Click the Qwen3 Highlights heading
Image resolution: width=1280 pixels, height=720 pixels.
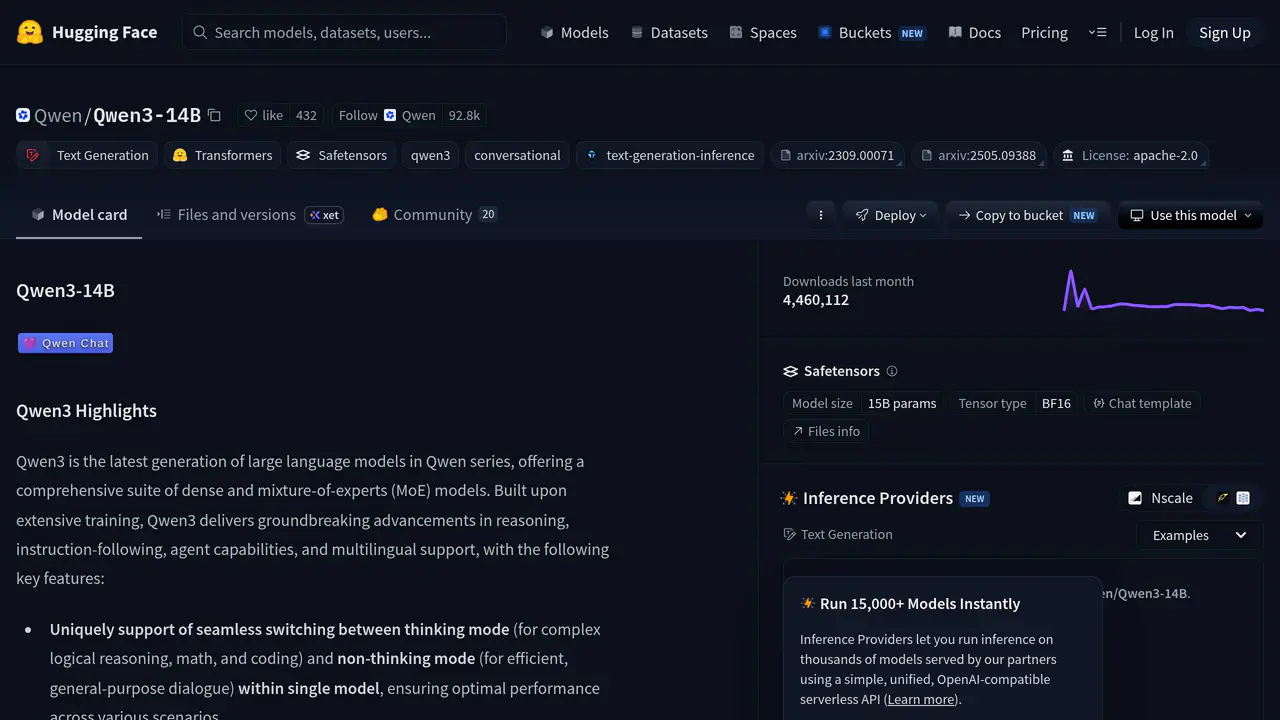pyautogui.click(x=86, y=411)
